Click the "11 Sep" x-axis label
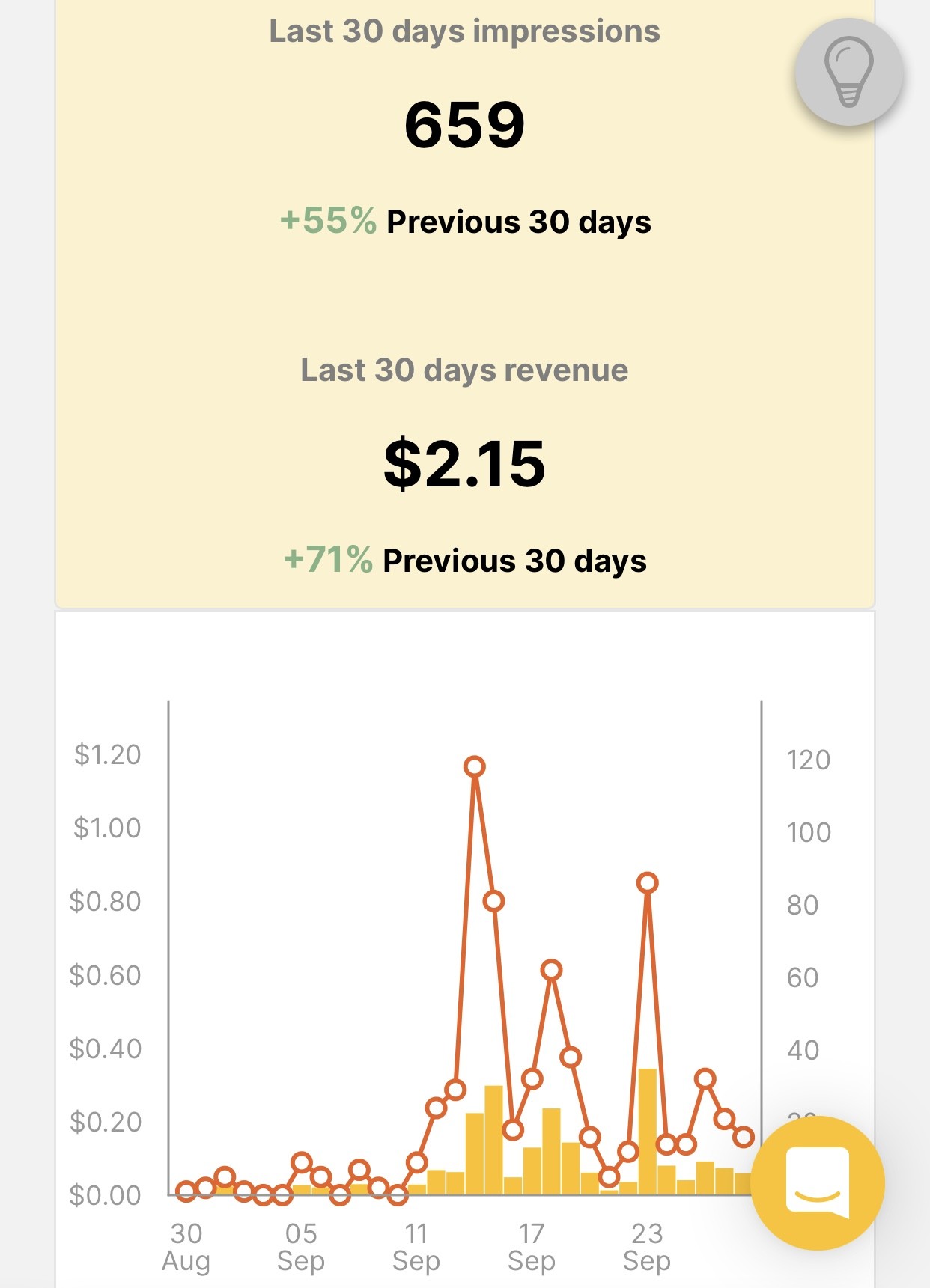Viewport: 930px width, 1288px height. point(416,1247)
